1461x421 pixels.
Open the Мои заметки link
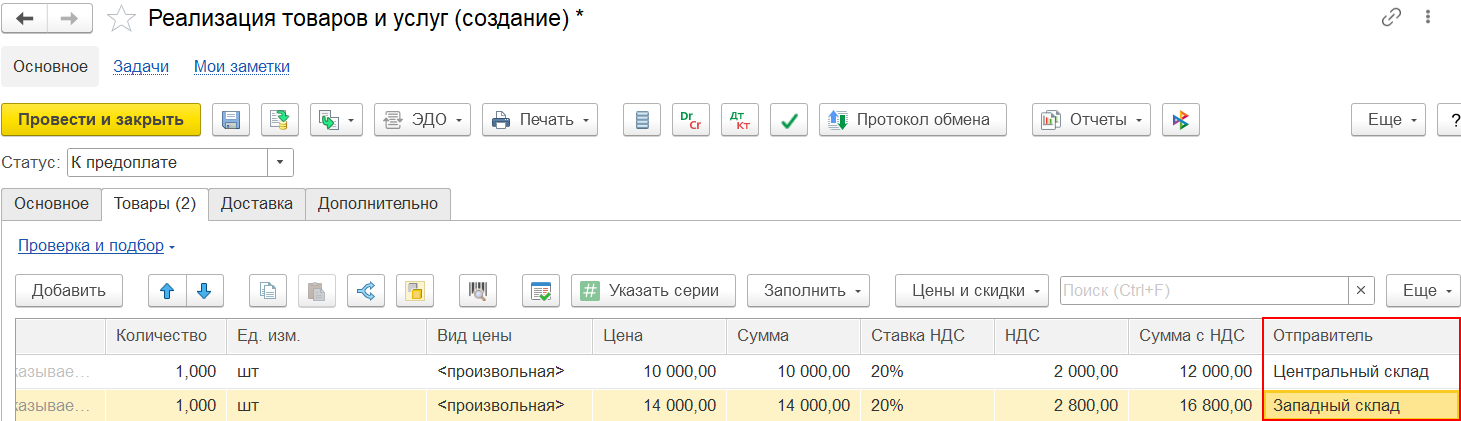(x=242, y=67)
